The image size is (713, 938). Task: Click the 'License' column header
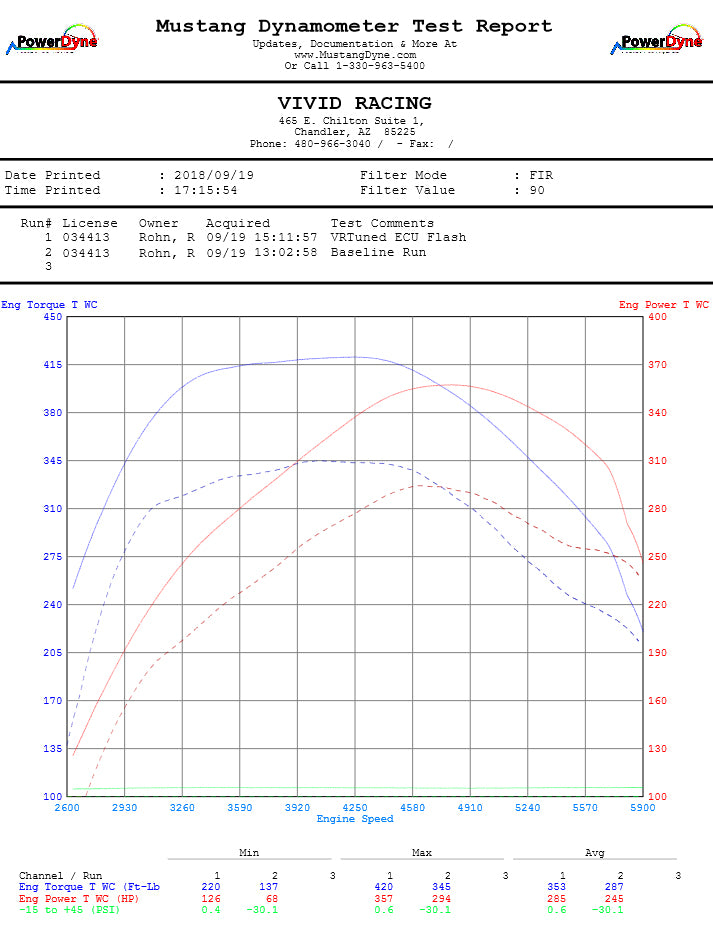coord(90,223)
